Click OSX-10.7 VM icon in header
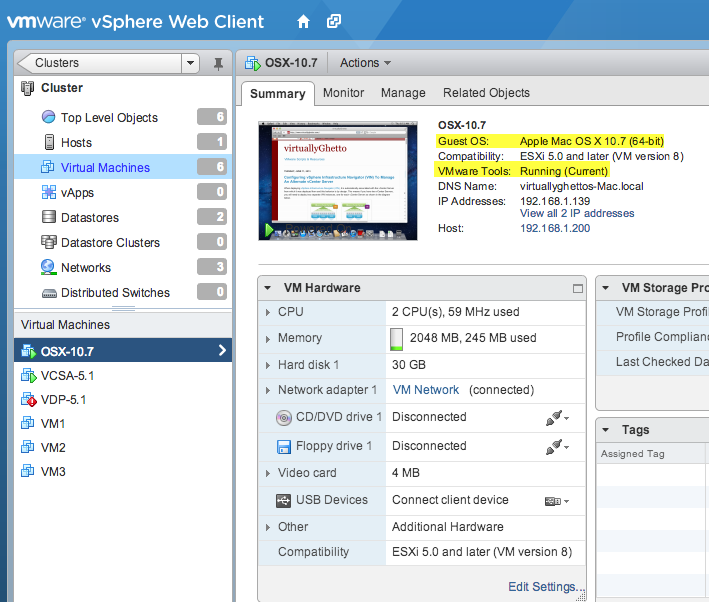Viewport: 709px width, 602px height. (x=253, y=63)
